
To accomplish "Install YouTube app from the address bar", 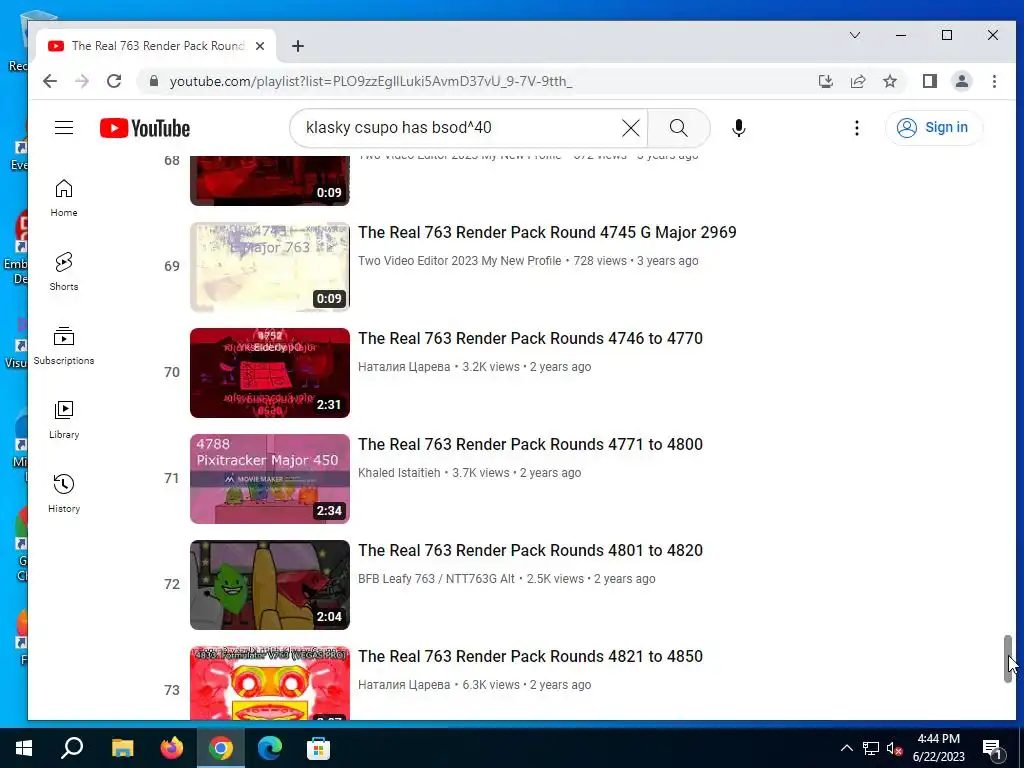I will [825, 81].
